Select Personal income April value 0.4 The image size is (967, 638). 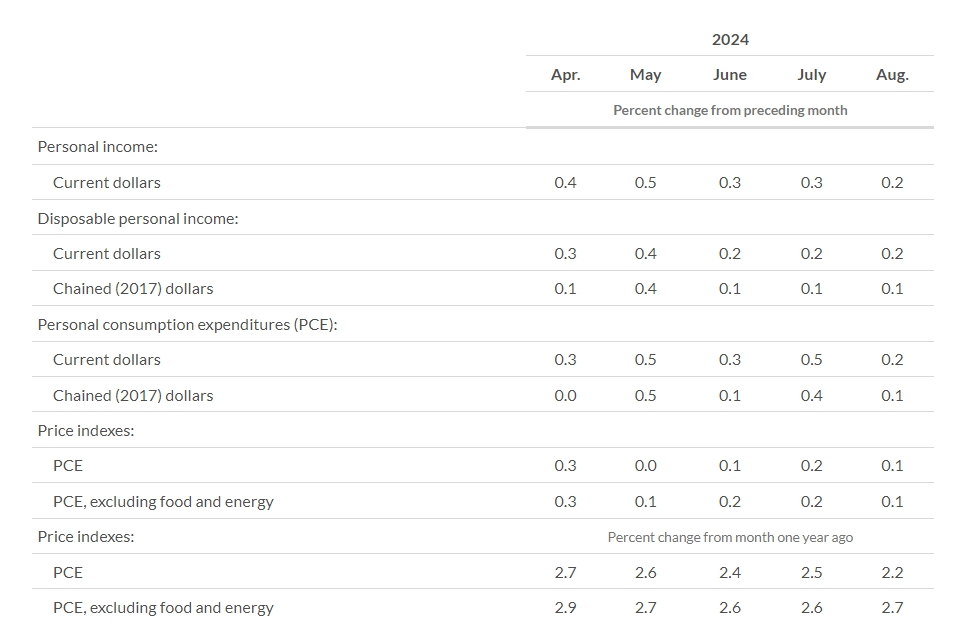(565, 182)
